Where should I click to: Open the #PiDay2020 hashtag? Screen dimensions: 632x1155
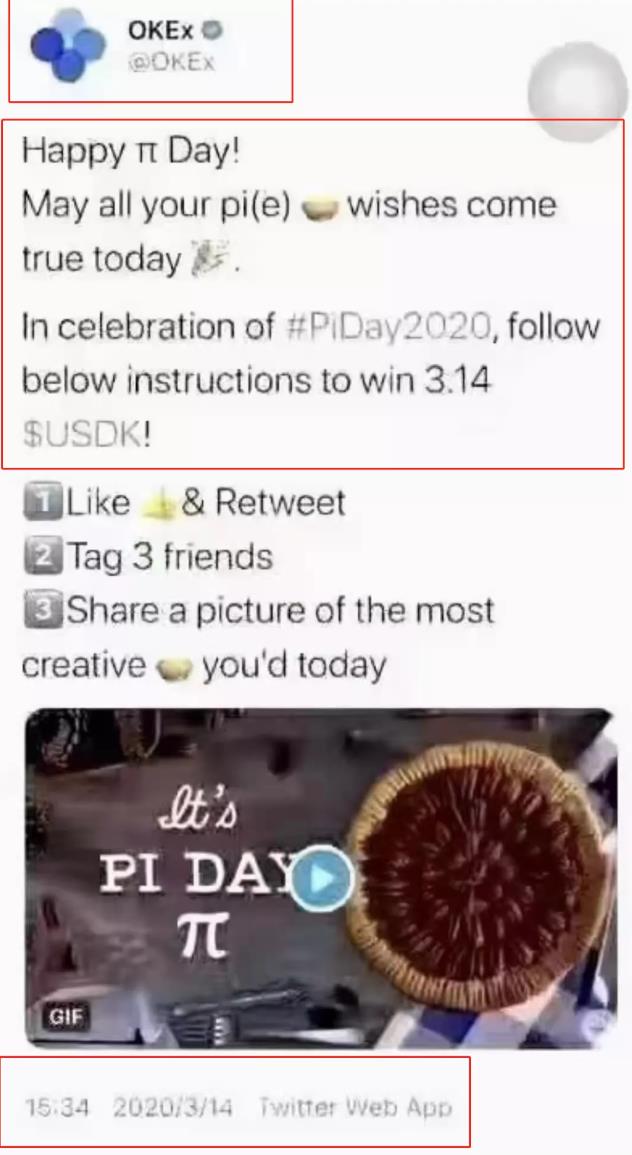click(x=387, y=326)
